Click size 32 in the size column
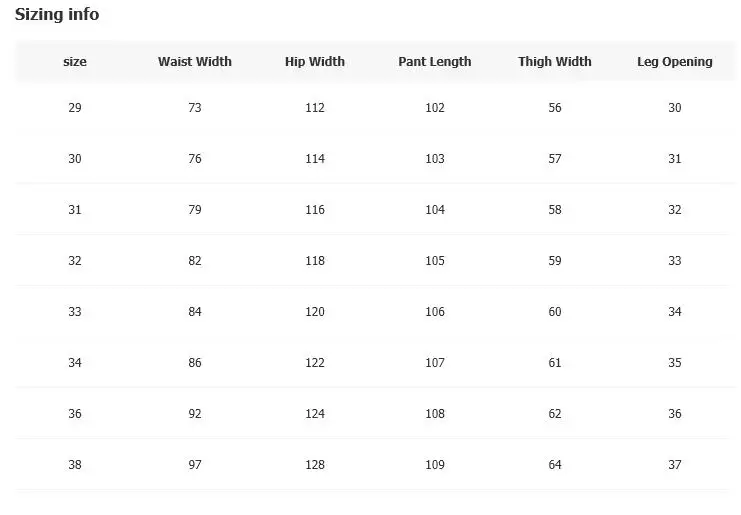Image resolution: width=741 pixels, height=515 pixels. [x=75, y=261]
